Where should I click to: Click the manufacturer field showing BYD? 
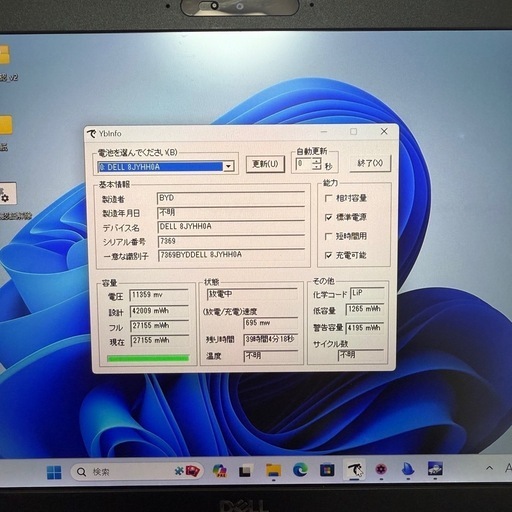pyautogui.click(x=231, y=198)
